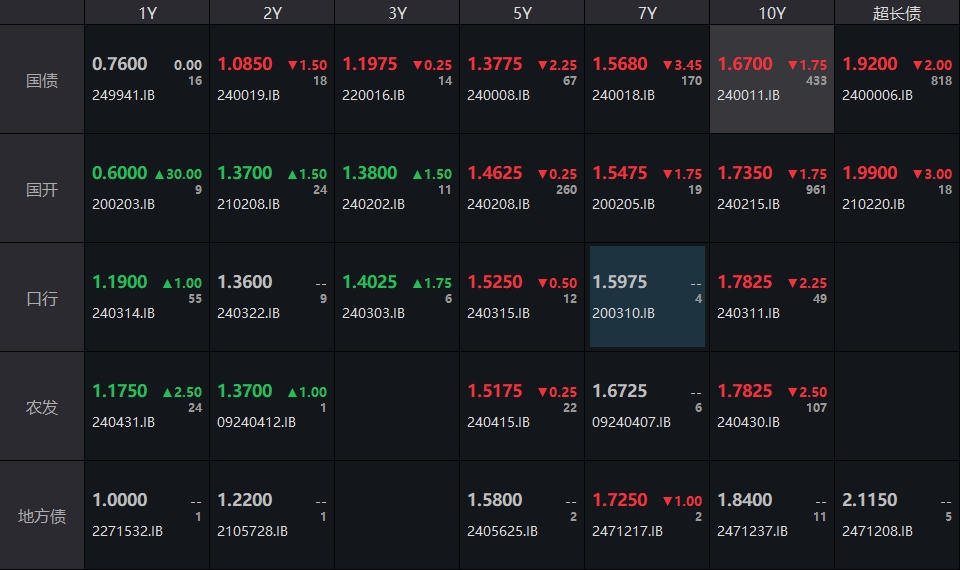Click the 1.5175 yield in the 农发 row
Image resolution: width=960 pixels, height=570 pixels.
click(495, 391)
